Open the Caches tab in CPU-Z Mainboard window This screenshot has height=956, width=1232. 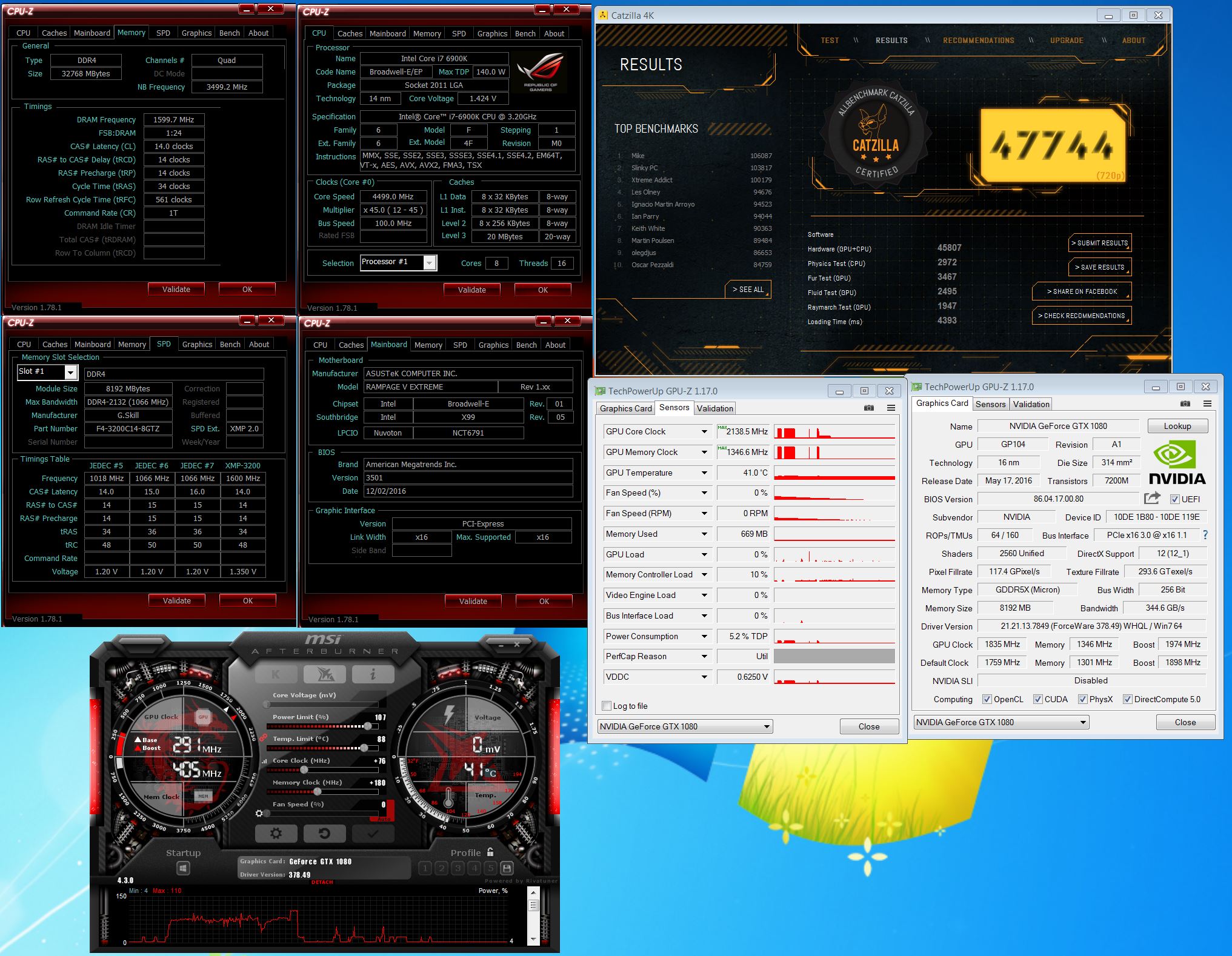[x=351, y=345]
